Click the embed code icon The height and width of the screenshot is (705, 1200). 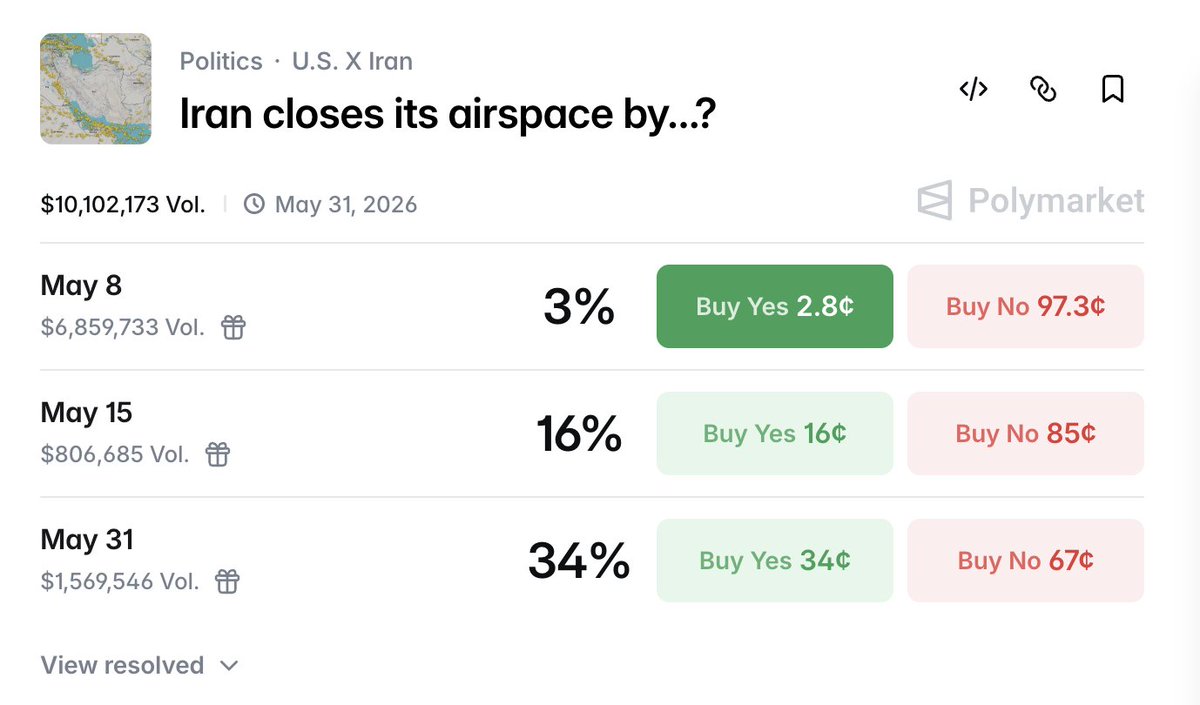pos(973,89)
